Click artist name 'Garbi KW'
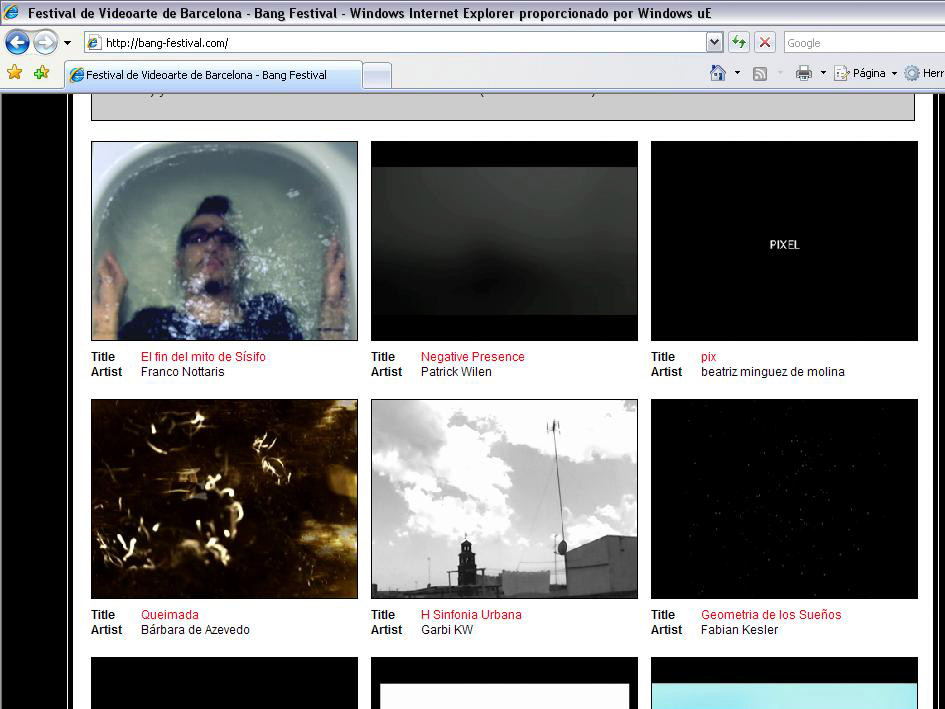This screenshot has width=945, height=709. pos(447,630)
